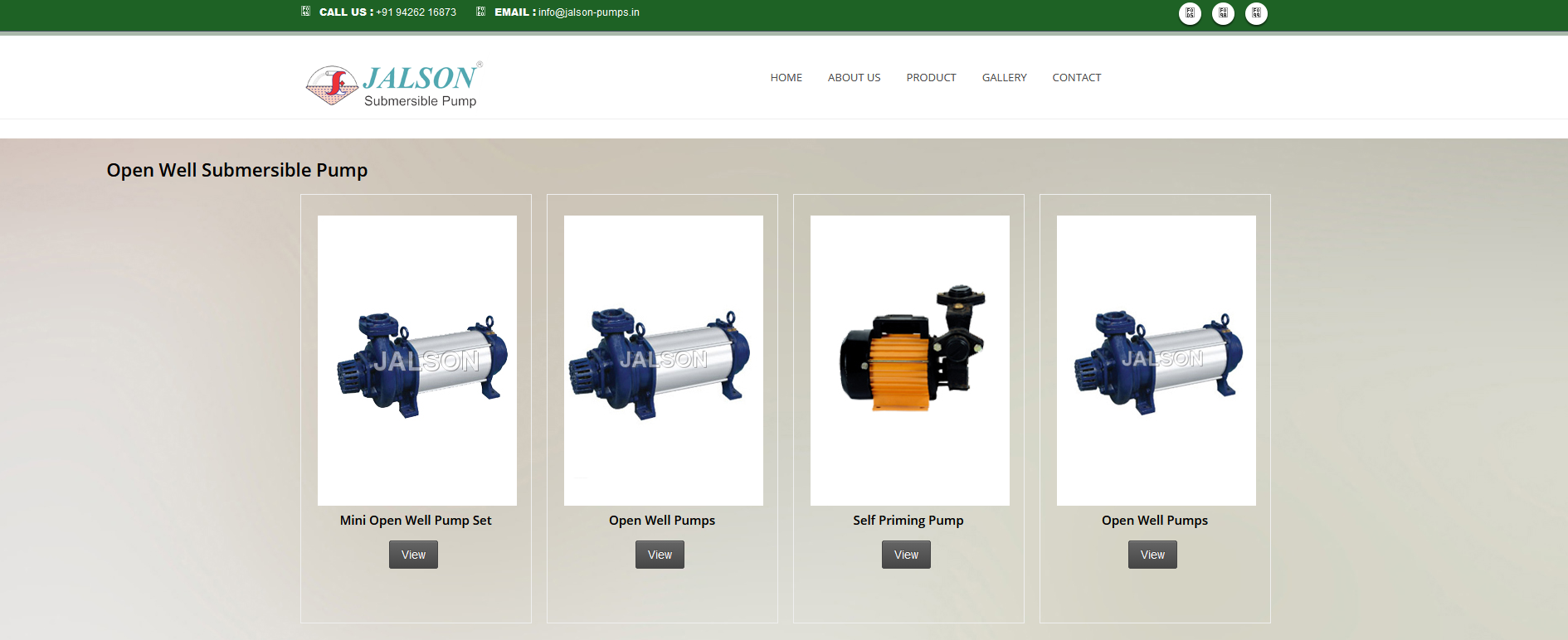This screenshot has width=1568, height=640.
Task: Click the Self Priming Pump title
Action: [908, 521]
